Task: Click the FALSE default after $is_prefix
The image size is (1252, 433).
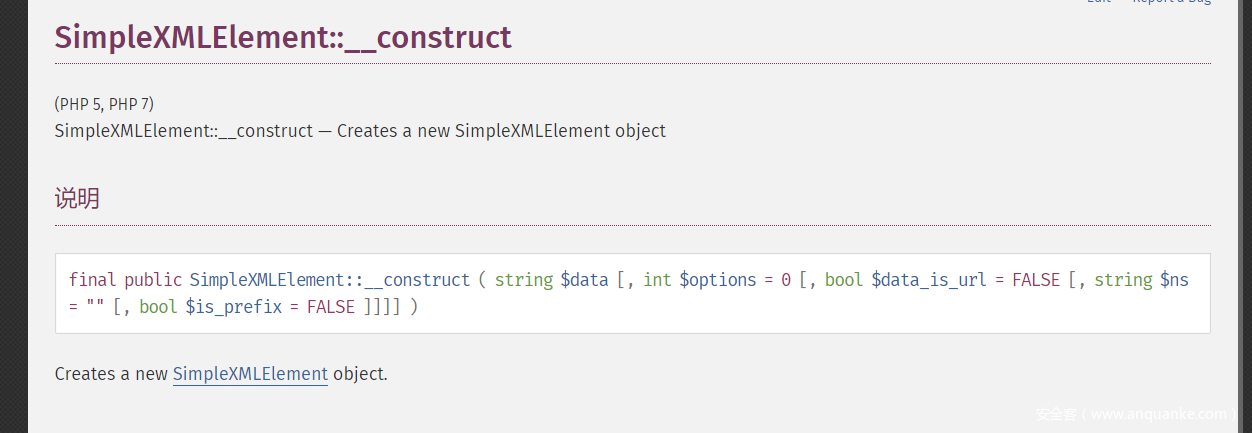Action: tap(331, 307)
